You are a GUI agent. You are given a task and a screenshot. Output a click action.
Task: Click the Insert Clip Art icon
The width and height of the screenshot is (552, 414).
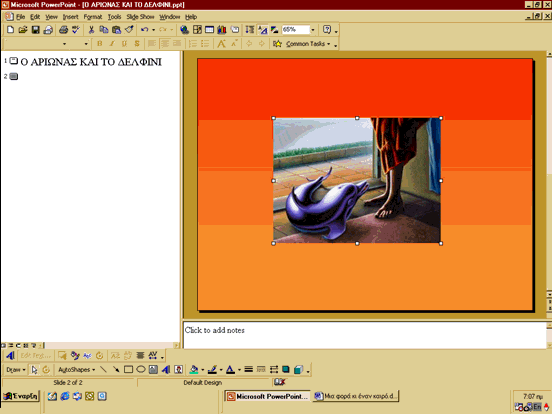pyautogui.click(x=178, y=370)
